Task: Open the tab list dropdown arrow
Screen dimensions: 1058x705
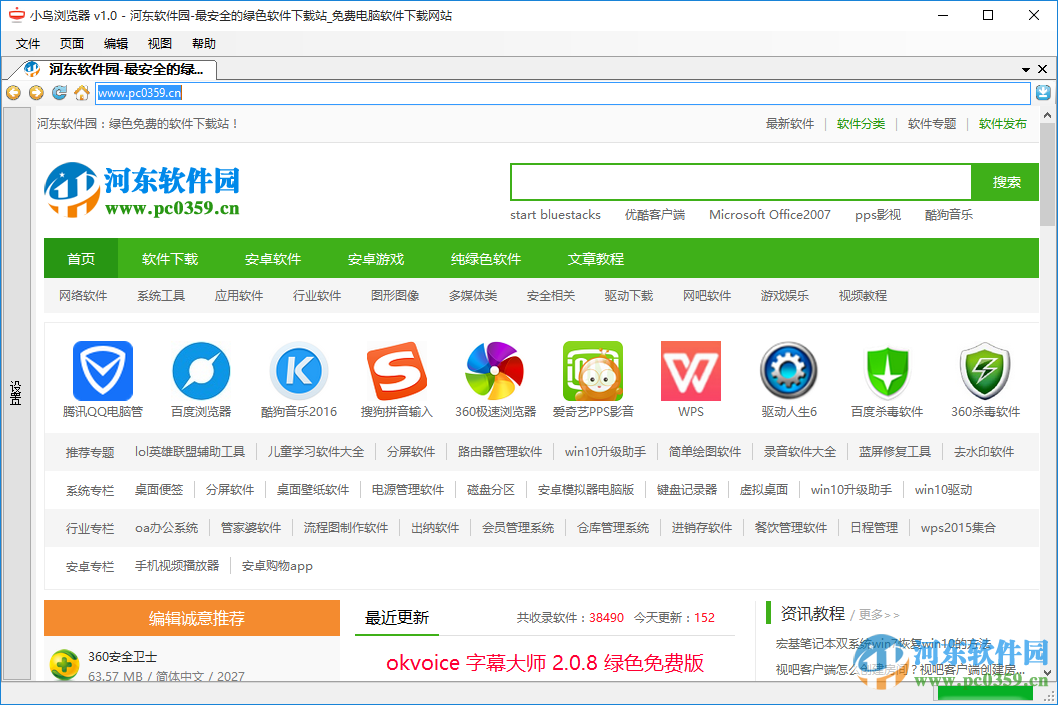Action: [1026, 69]
